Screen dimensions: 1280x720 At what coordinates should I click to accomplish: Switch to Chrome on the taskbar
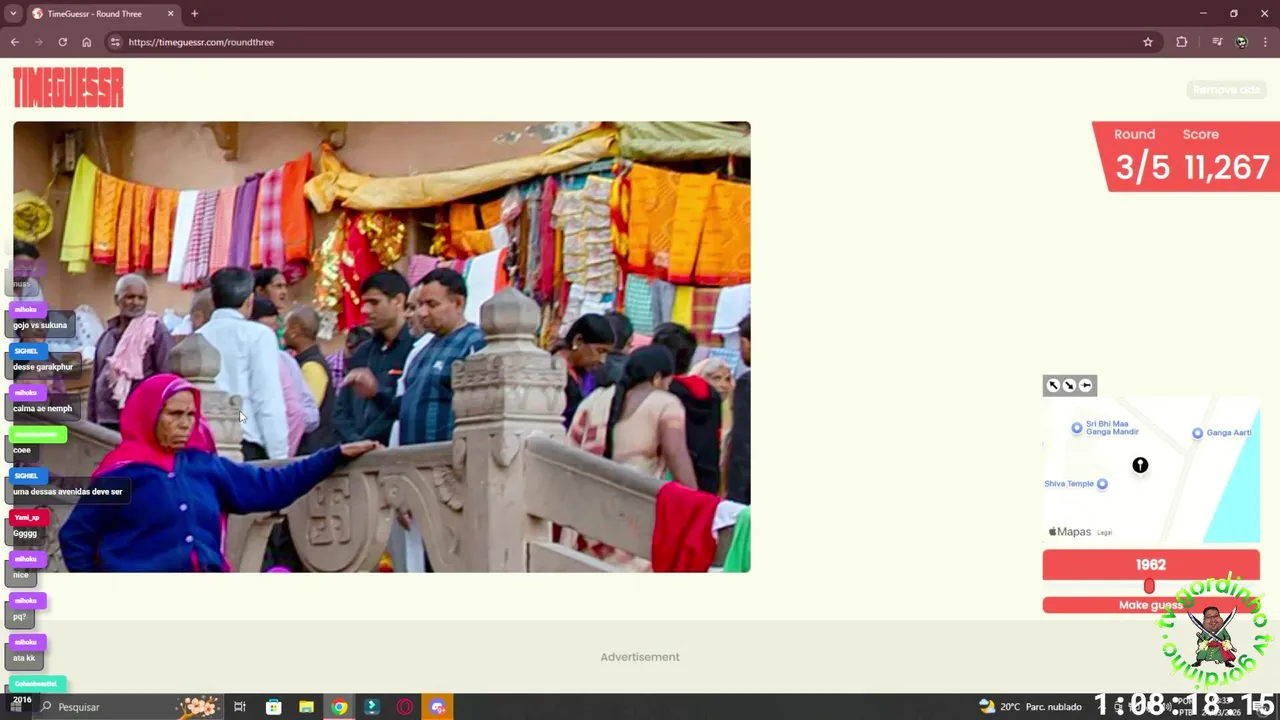tap(339, 707)
